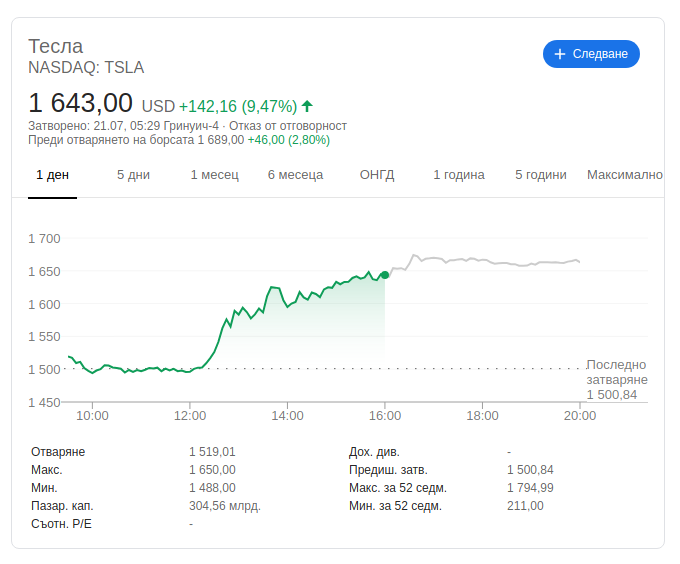Click the 52-week low value 211,00
This screenshot has width=680, height=564.
tap(525, 506)
